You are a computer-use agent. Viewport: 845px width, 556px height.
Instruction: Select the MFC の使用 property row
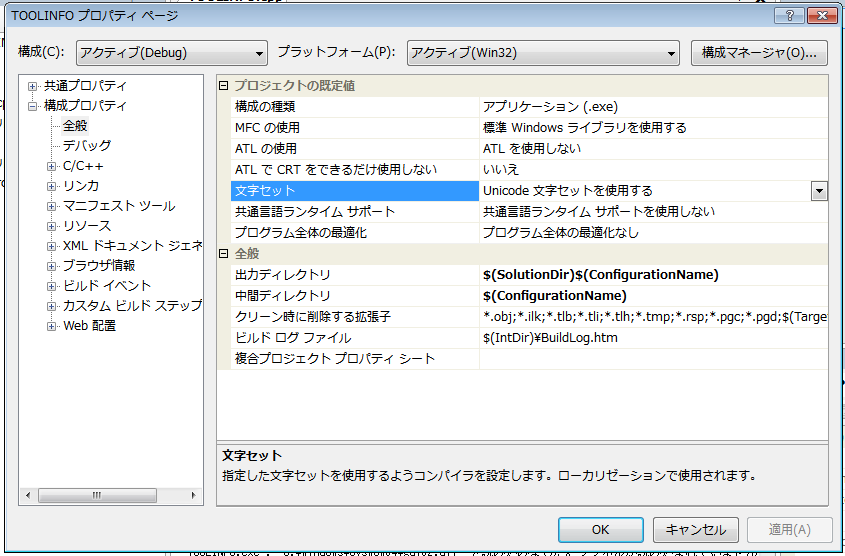(x=355, y=128)
